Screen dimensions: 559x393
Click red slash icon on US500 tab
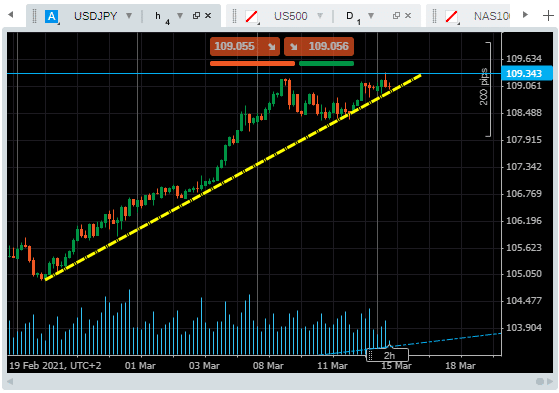click(252, 16)
